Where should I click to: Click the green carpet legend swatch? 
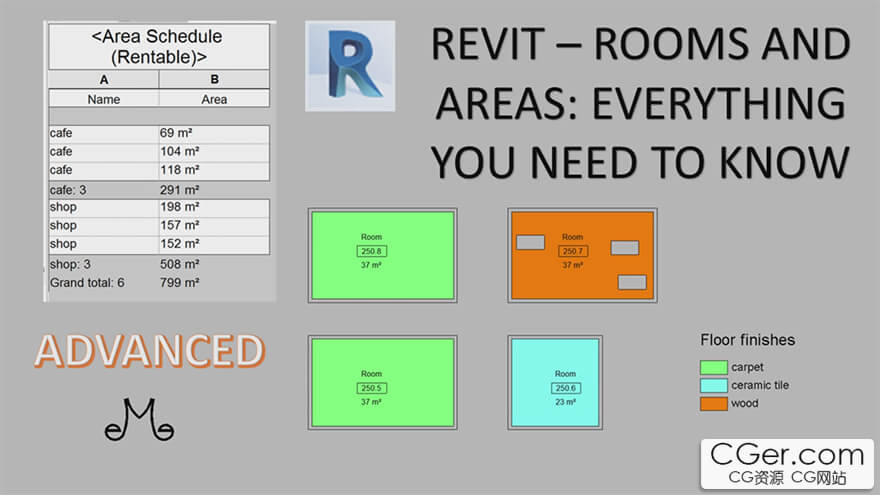pyautogui.click(x=713, y=367)
